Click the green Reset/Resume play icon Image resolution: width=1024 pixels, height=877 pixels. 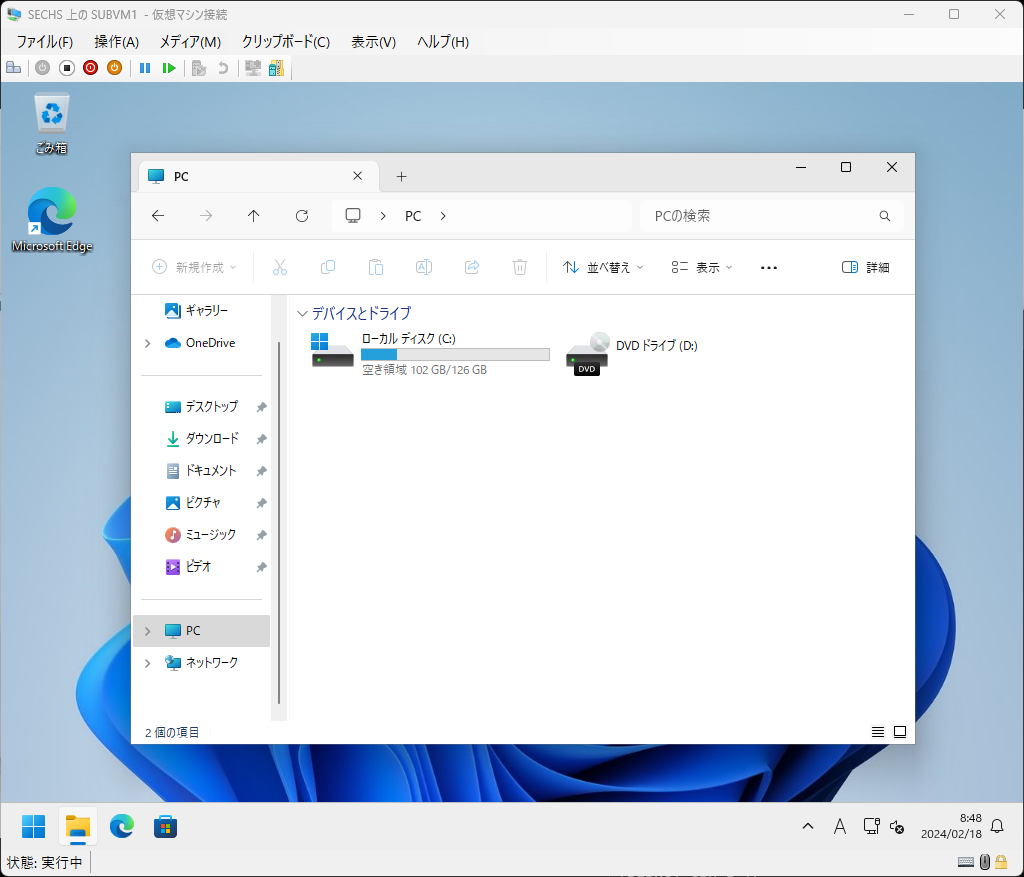tap(169, 68)
